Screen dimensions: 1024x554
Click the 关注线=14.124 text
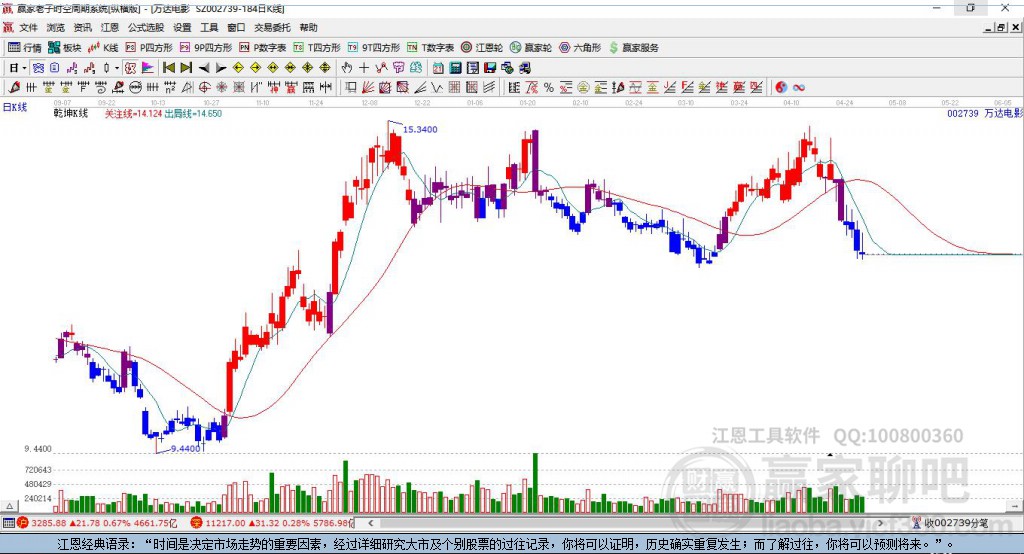[x=133, y=113]
